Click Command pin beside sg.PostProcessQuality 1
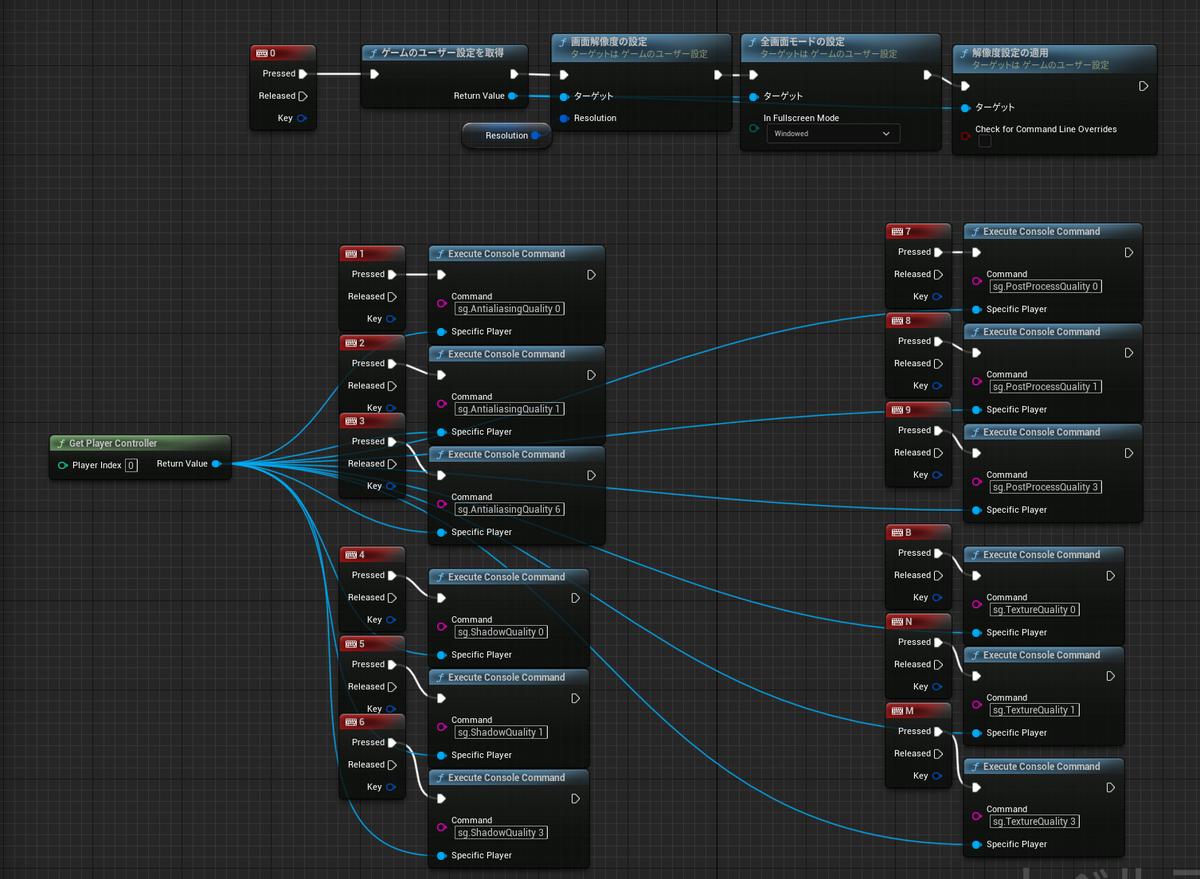 [977, 380]
